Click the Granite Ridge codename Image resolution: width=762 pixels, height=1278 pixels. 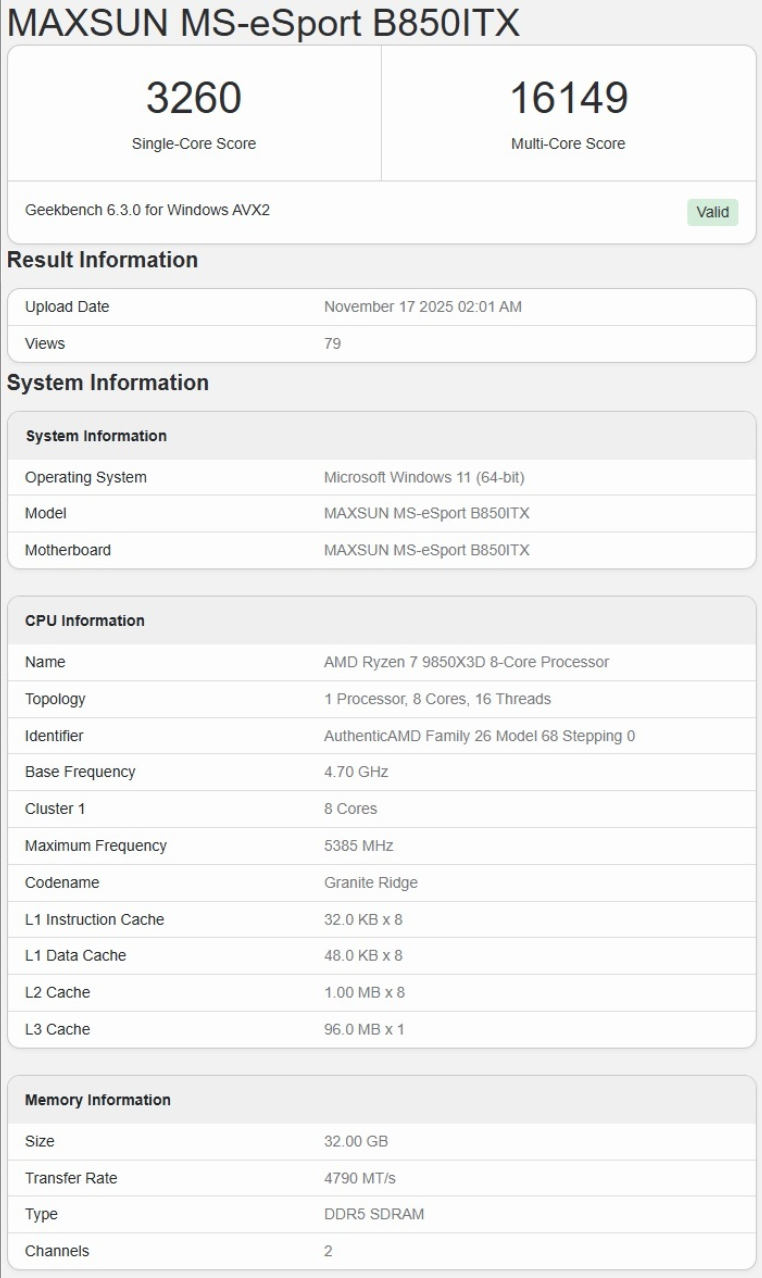tap(370, 883)
